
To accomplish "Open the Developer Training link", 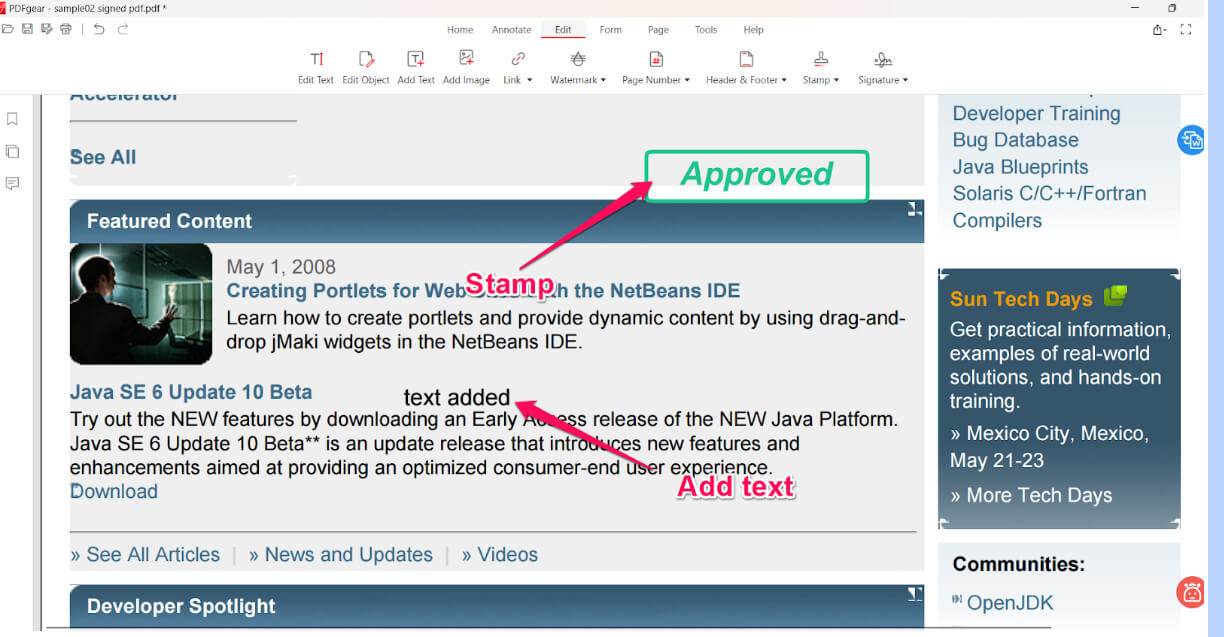I will pyautogui.click(x=1036, y=114).
